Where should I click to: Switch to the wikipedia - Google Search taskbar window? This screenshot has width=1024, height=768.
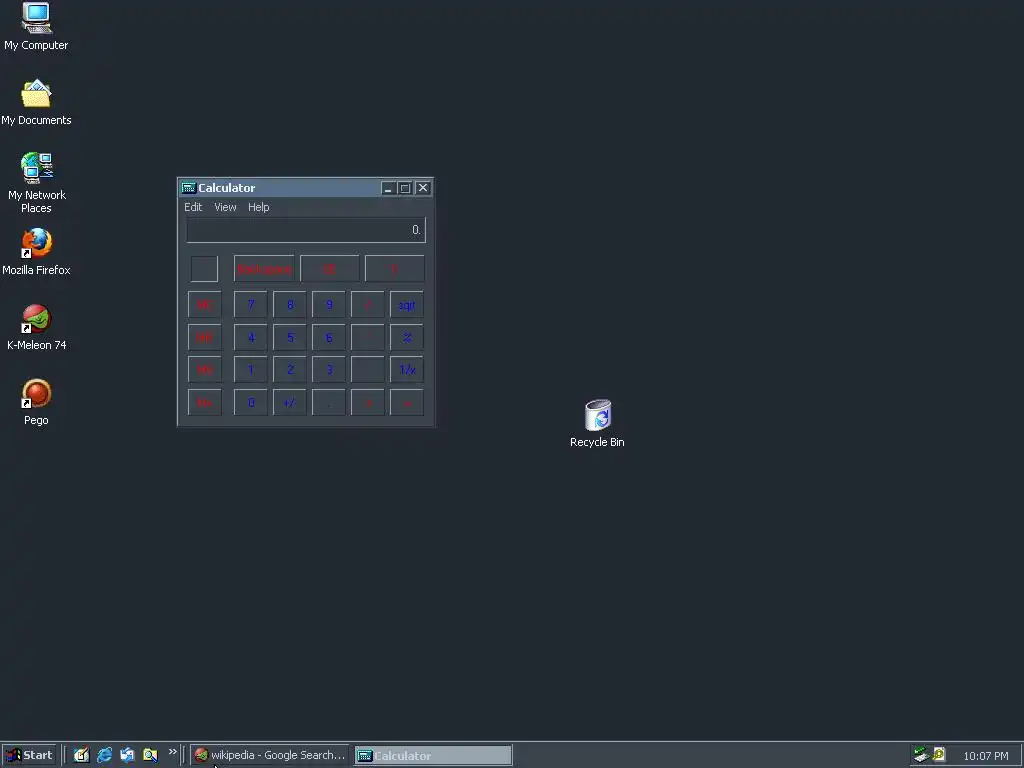270,755
